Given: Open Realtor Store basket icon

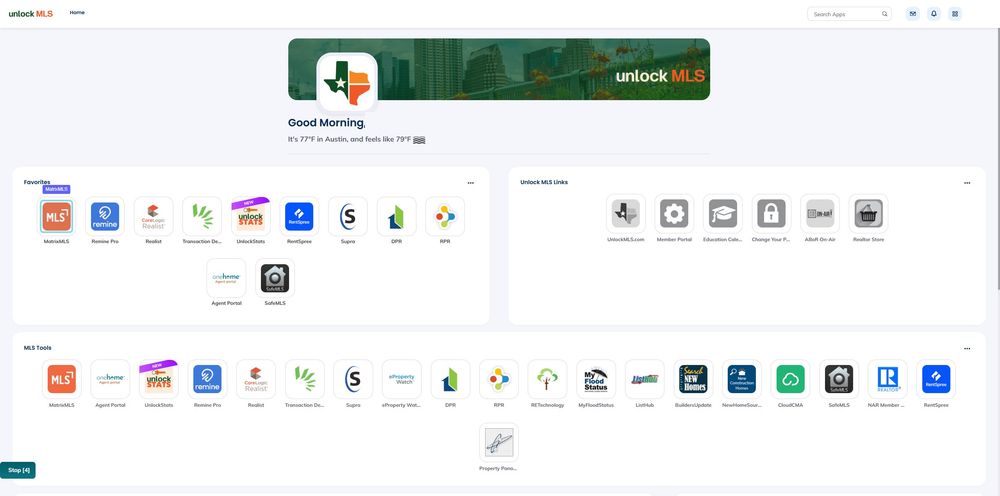Looking at the screenshot, I should pos(869,214).
